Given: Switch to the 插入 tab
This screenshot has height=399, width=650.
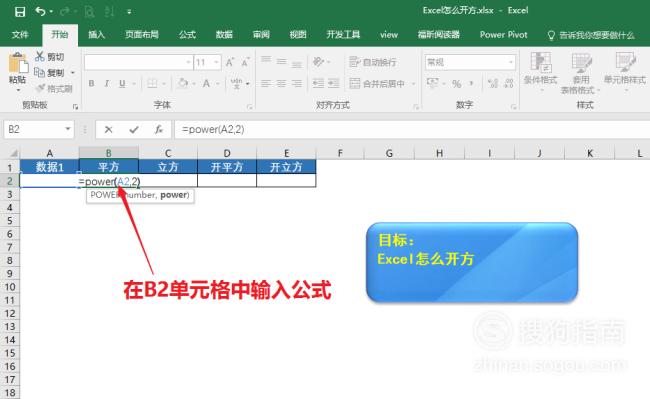Looking at the screenshot, I should click(x=96, y=34).
